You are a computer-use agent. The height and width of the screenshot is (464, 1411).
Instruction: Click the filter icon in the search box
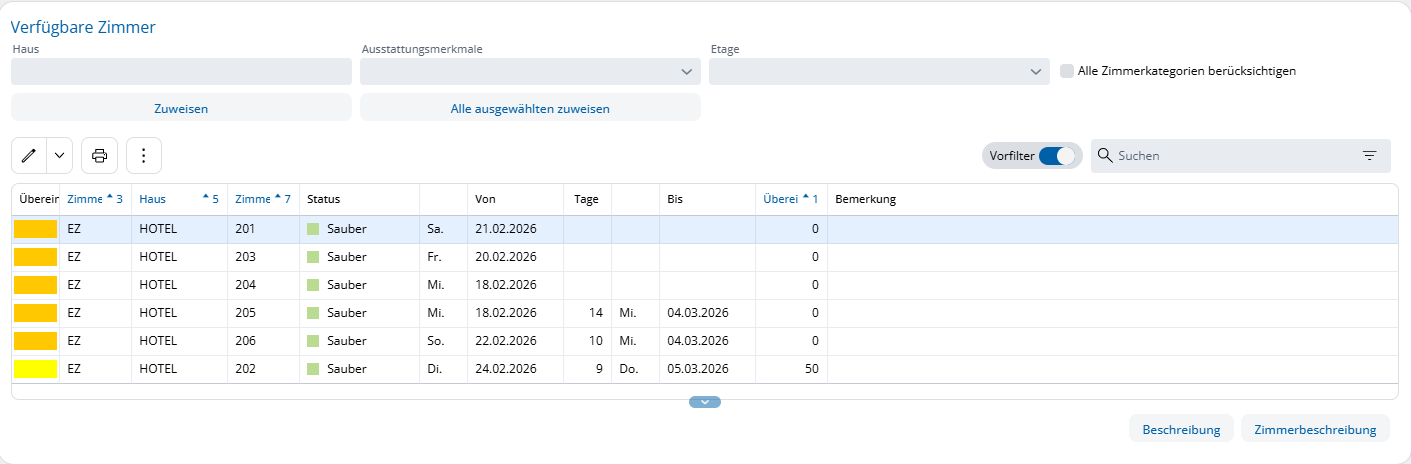tap(1369, 156)
